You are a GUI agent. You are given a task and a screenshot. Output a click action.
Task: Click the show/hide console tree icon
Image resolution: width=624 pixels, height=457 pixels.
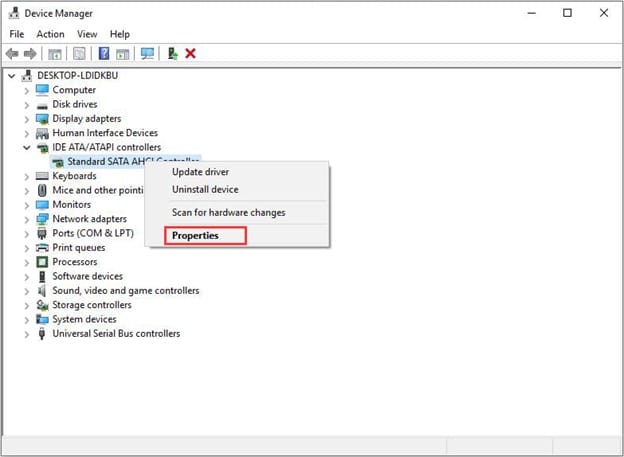[55, 54]
